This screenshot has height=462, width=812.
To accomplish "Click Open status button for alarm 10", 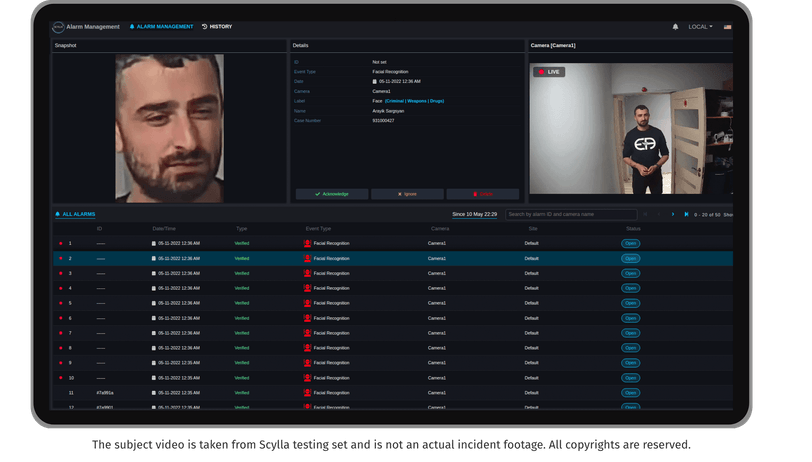I will [630, 378].
